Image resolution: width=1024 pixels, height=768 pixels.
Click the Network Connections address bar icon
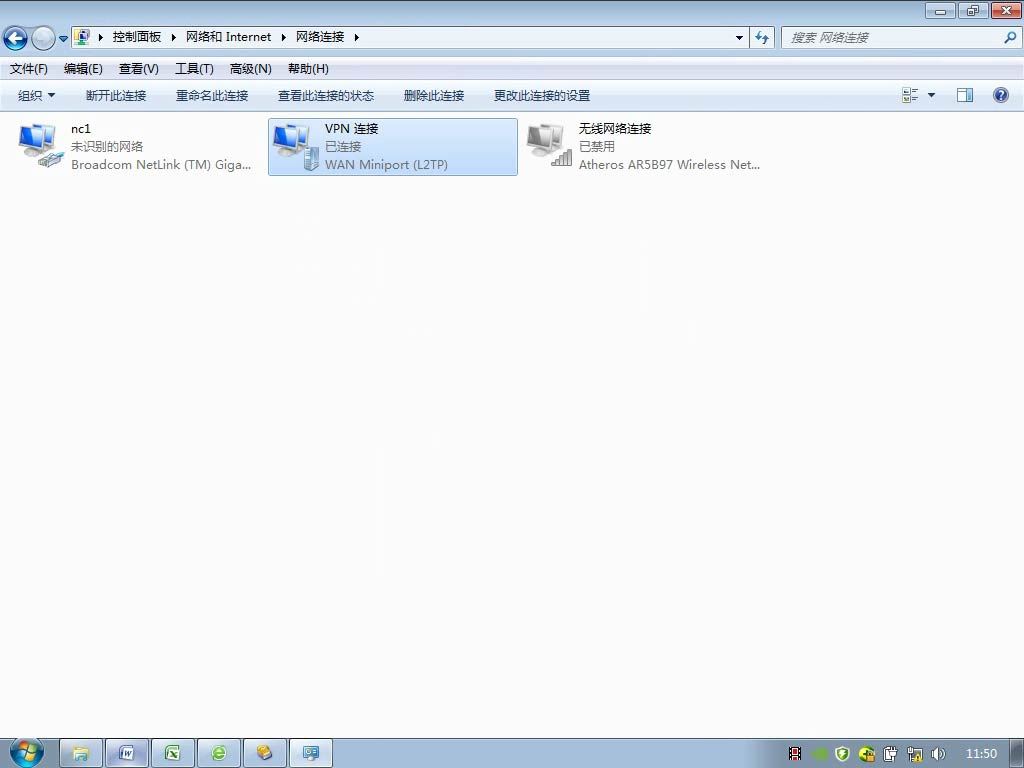point(82,37)
